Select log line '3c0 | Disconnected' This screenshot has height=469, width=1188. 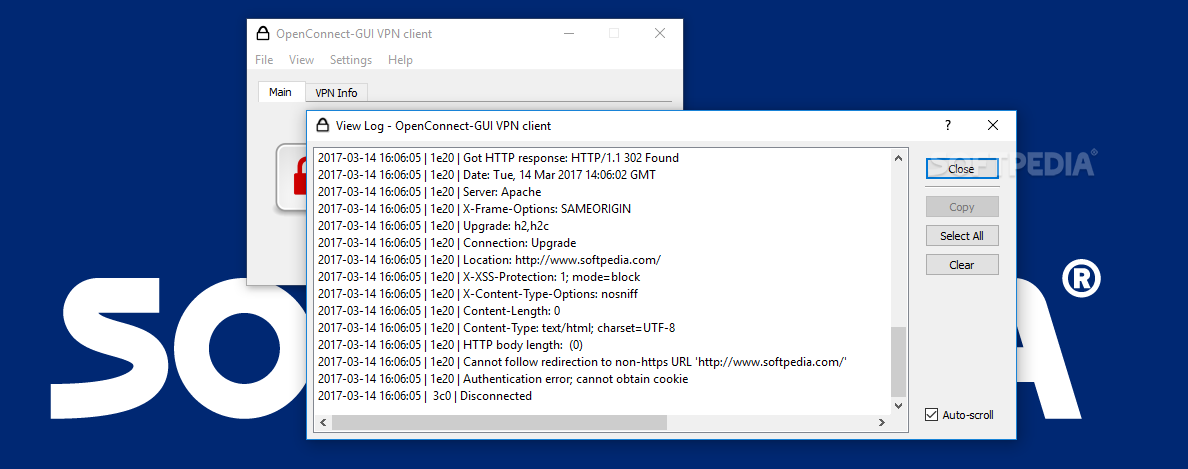tap(425, 396)
